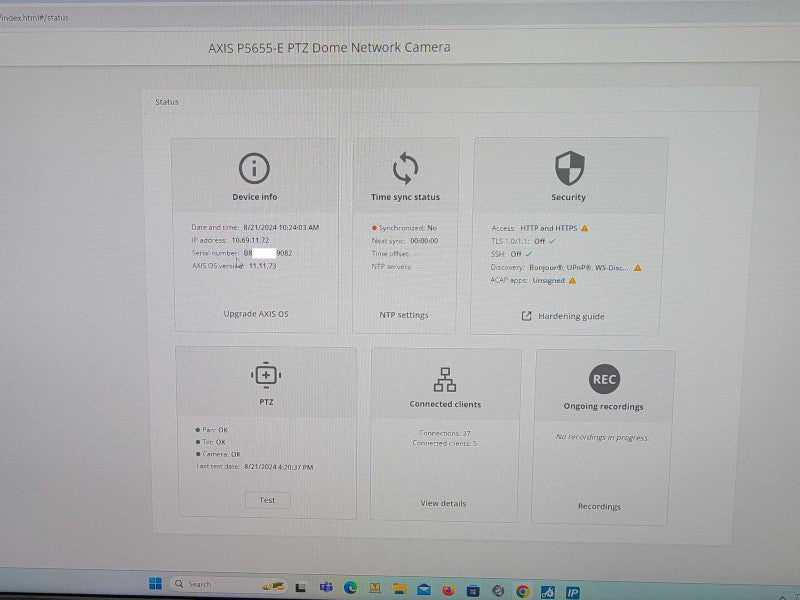
Task: Click the IP address 10.69.11.72
Action: point(250,240)
